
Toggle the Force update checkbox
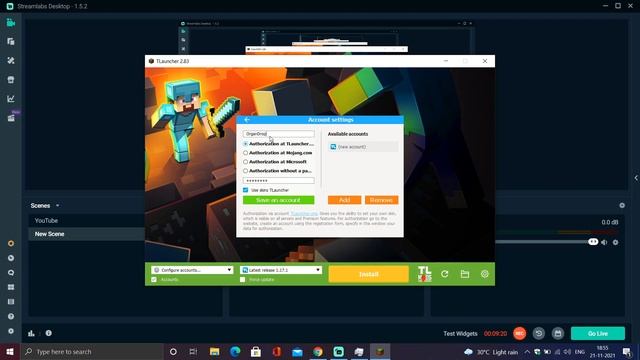pyautogui.click(x=242, y=280)
